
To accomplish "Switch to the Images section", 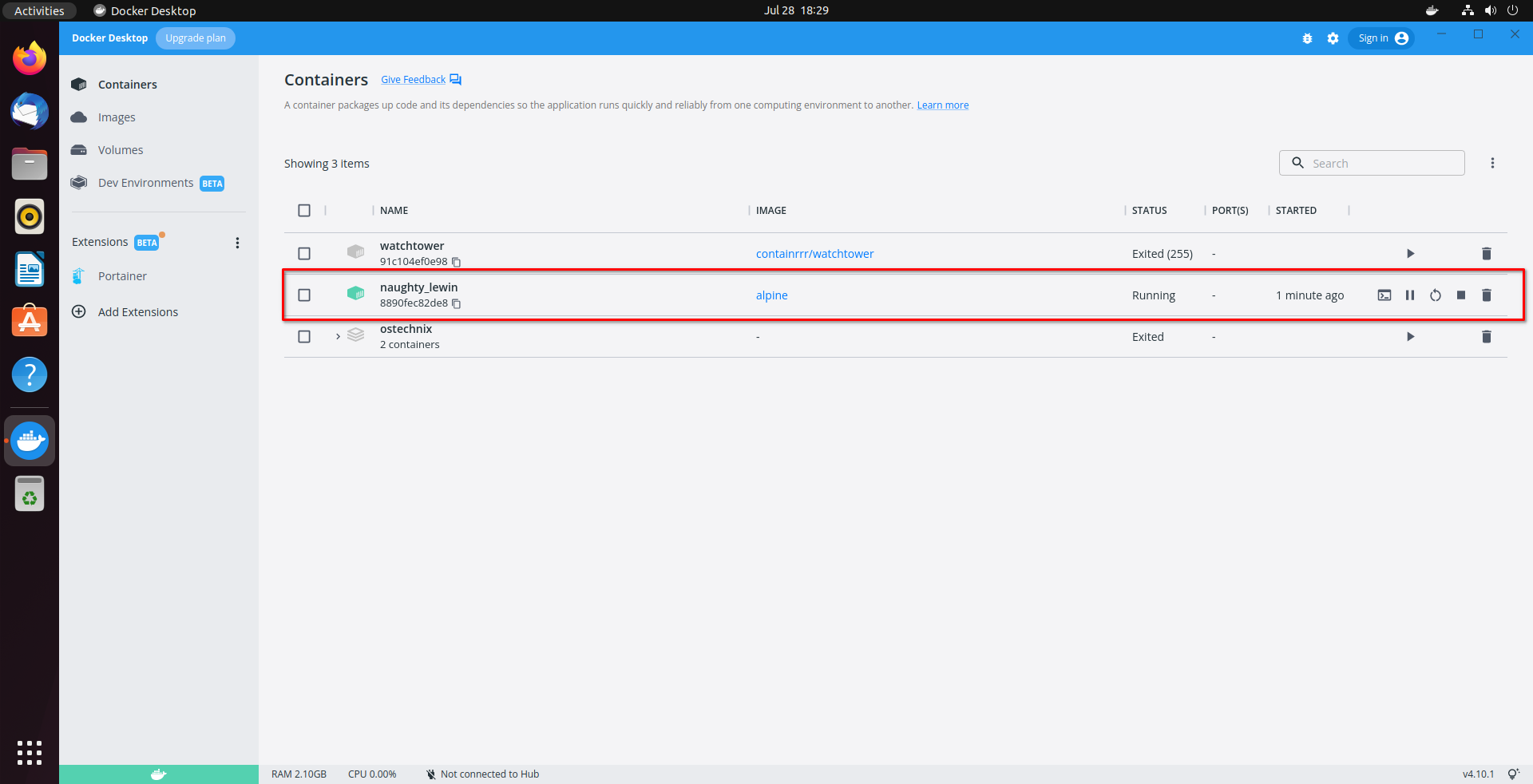I will (x=117, y=117).
